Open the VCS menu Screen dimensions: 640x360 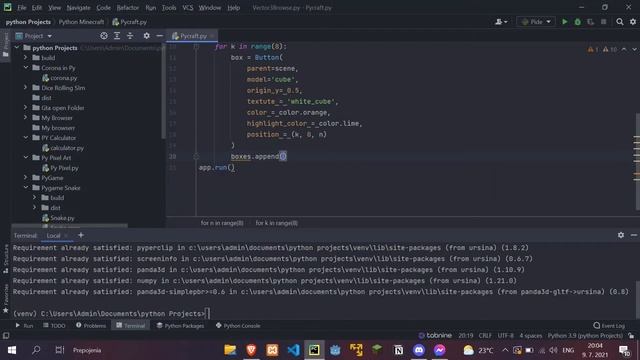click(x=188, y=8)
